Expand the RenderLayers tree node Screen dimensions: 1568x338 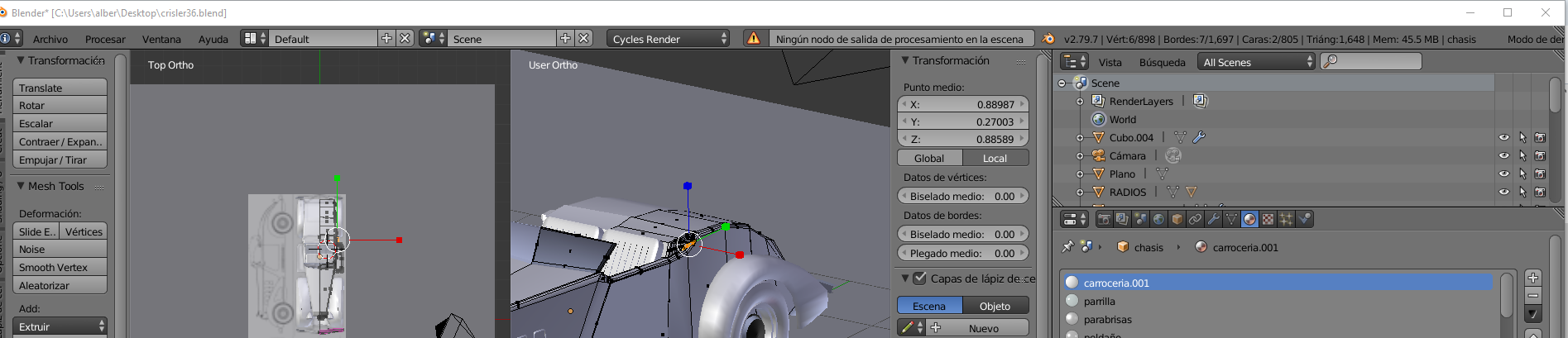coord(1080,101)
